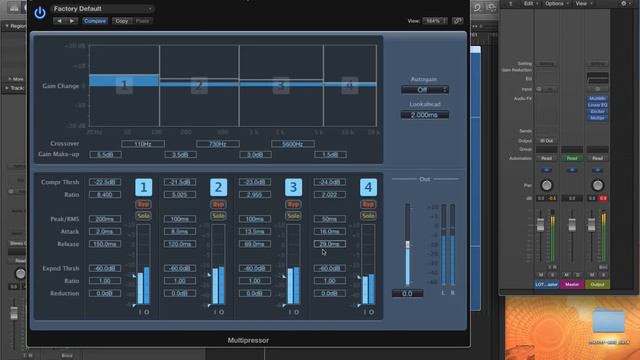Select band 4 handle in gain graph
Image resolution: width=640 pixels, height=360 pixels.
coord(350,85)
